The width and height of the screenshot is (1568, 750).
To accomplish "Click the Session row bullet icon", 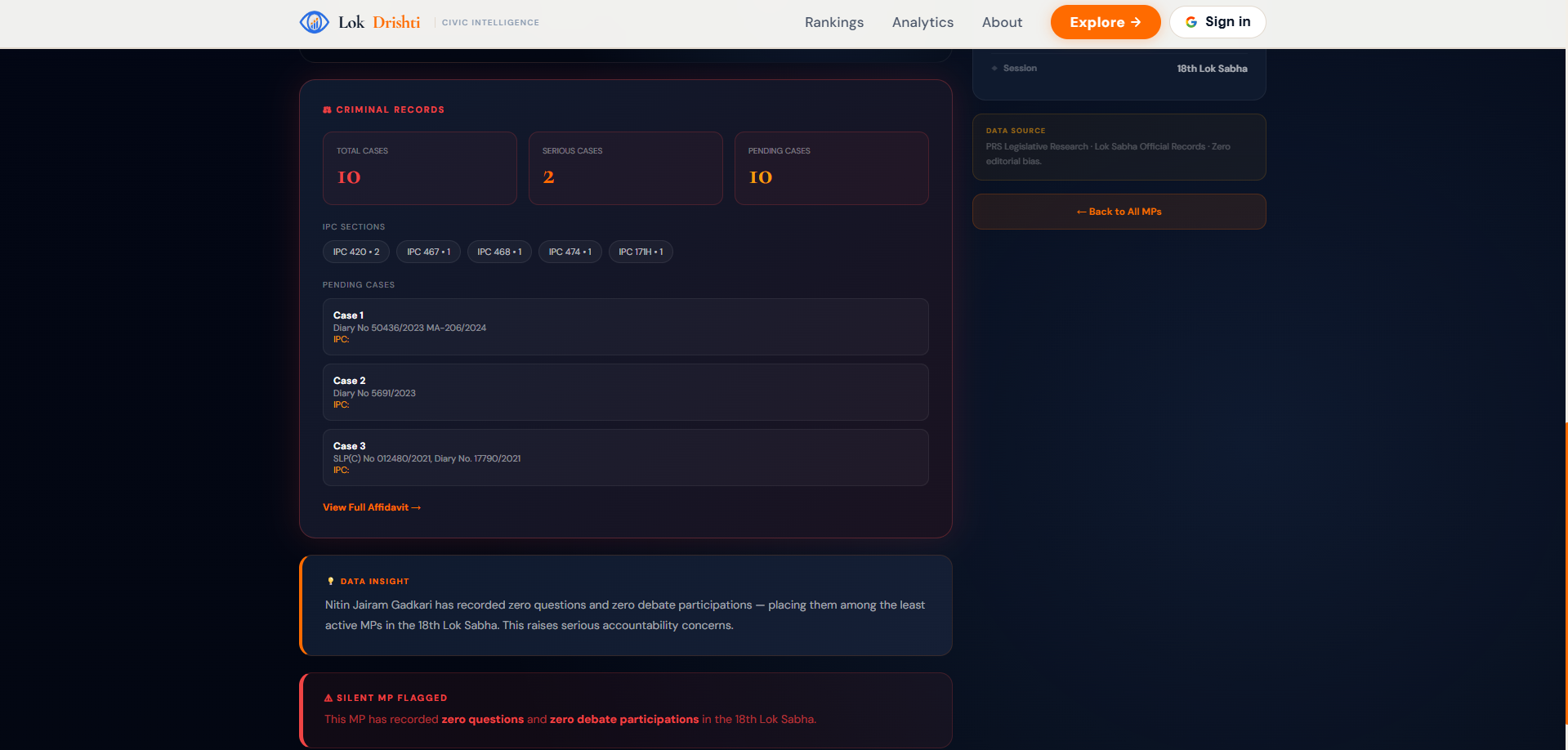I will pos(994,69).
